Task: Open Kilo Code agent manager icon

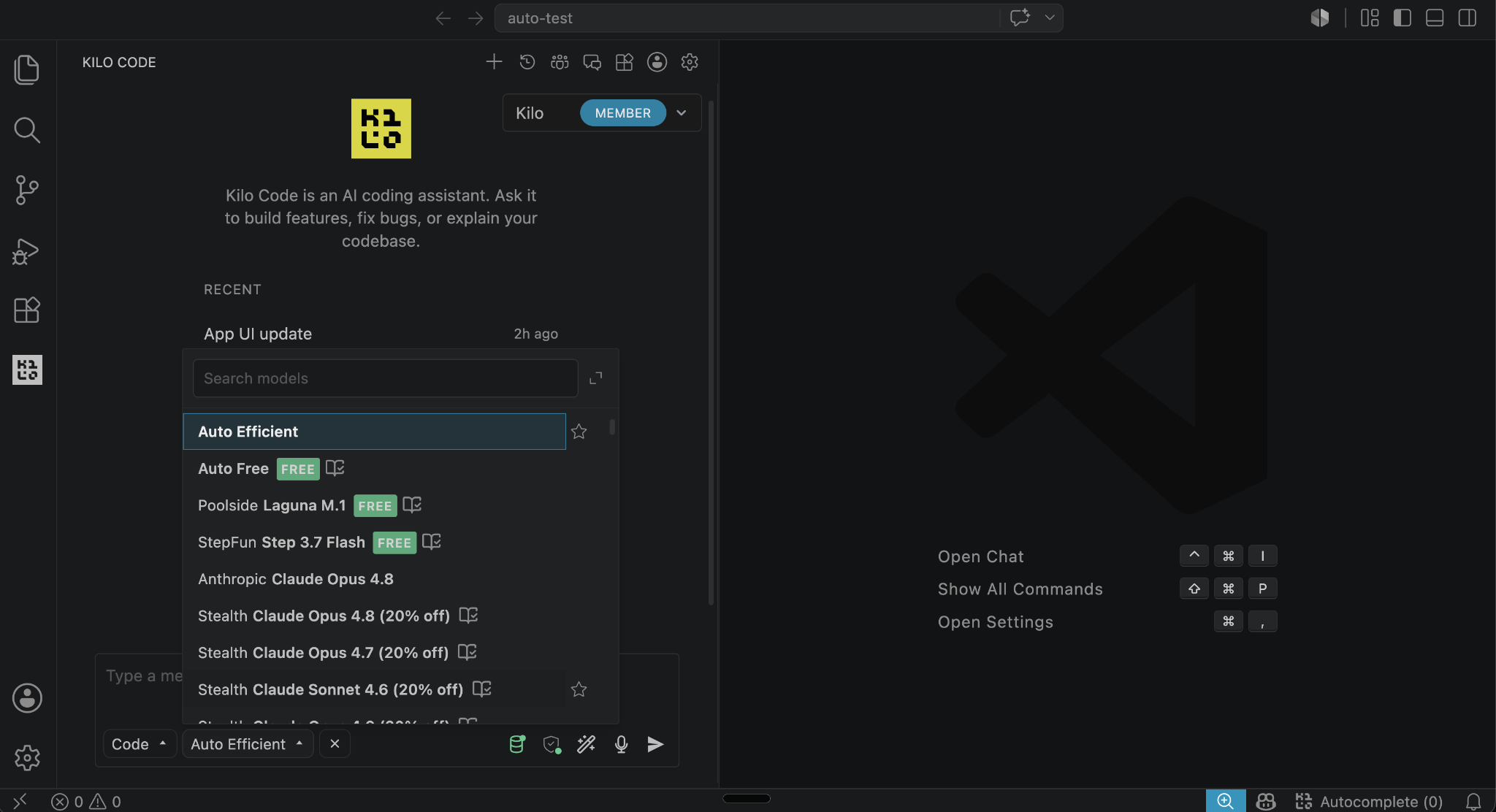Action: 560,62
